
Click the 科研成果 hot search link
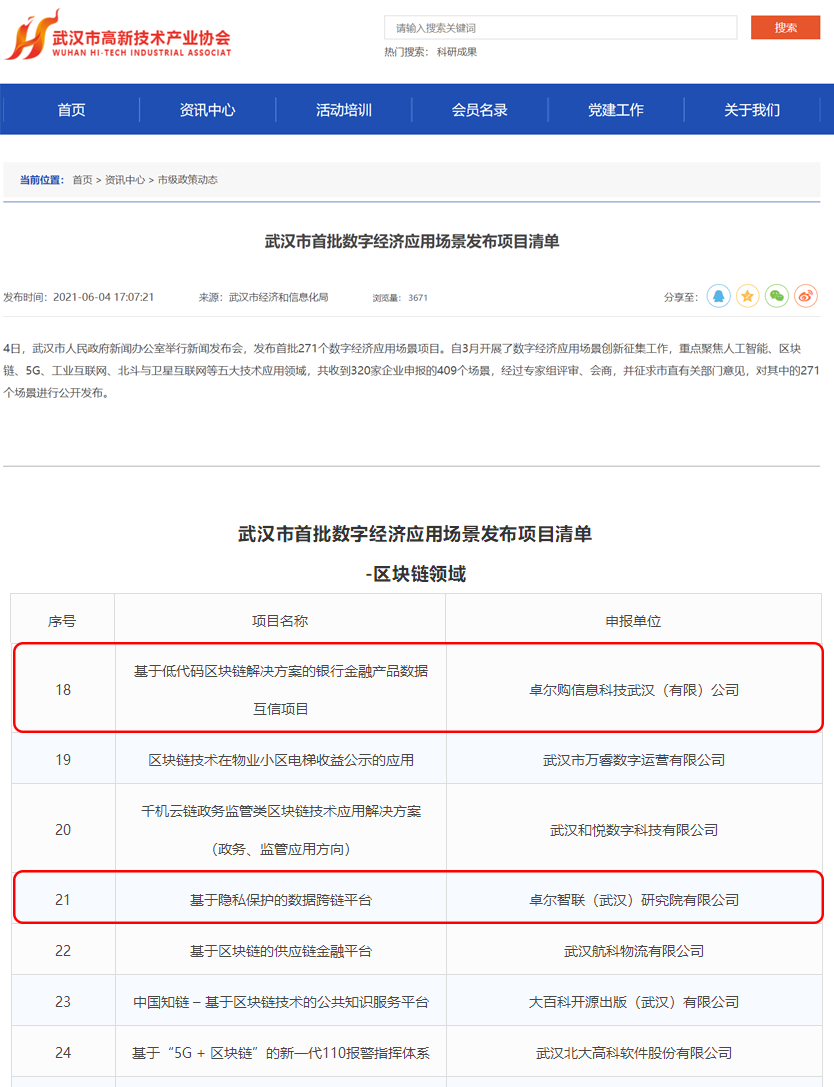[457, 52]
